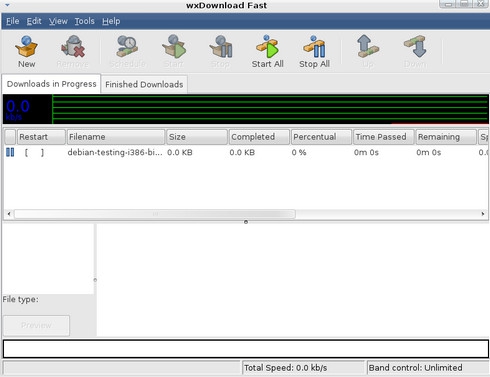Click the 0.0 kb/s speed readout
490x377 pixels.
(18, 110)
